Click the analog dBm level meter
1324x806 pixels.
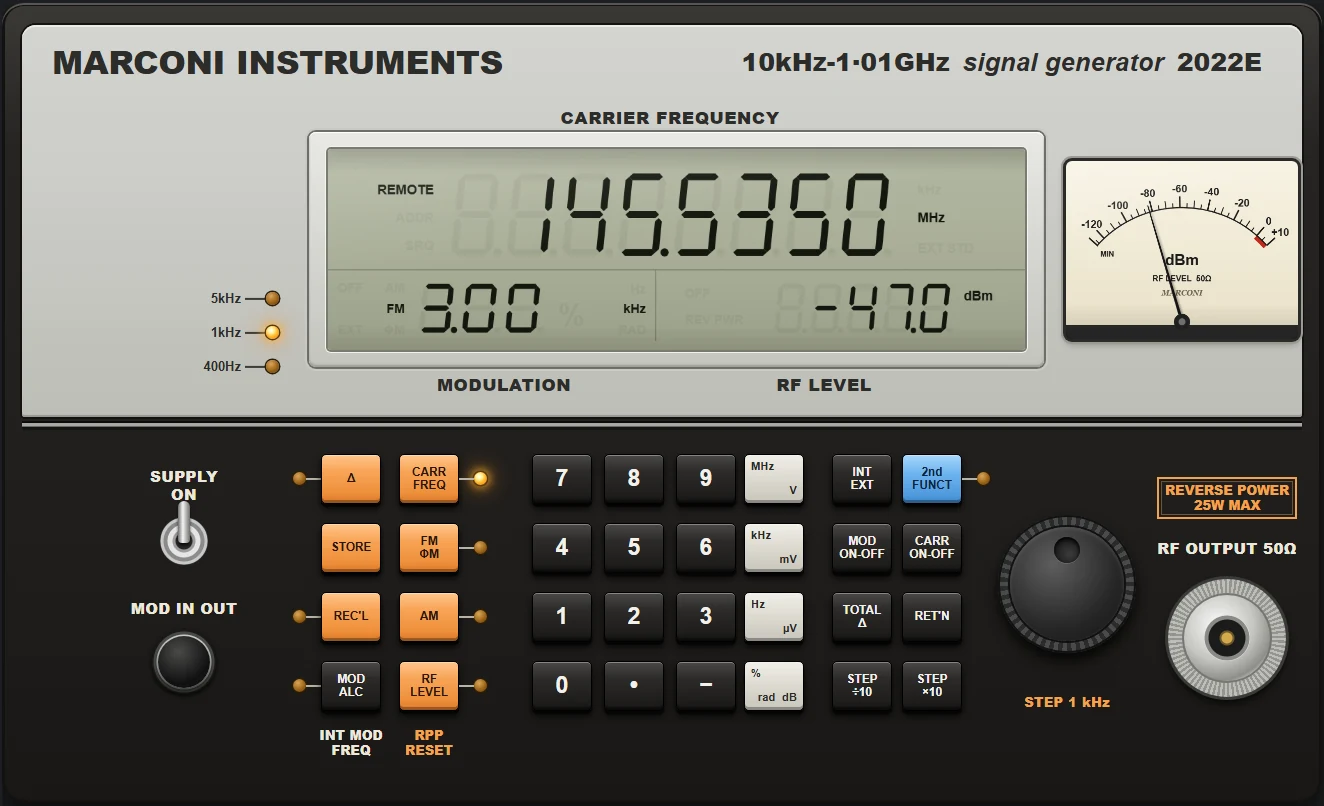[x=1182, y=250]
